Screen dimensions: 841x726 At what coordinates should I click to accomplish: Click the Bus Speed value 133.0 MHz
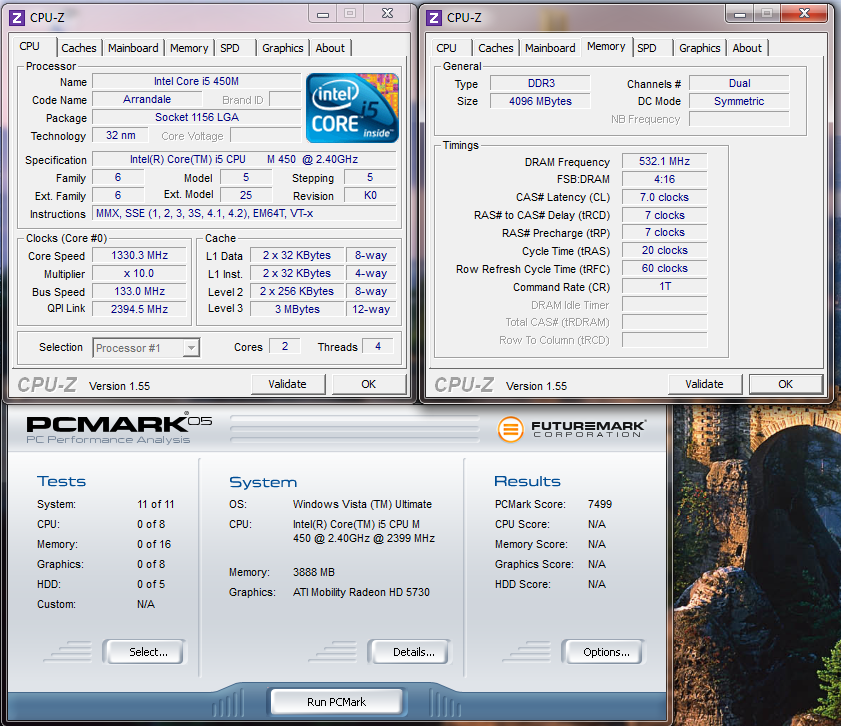pyautogui.click(x=139, y=291)
